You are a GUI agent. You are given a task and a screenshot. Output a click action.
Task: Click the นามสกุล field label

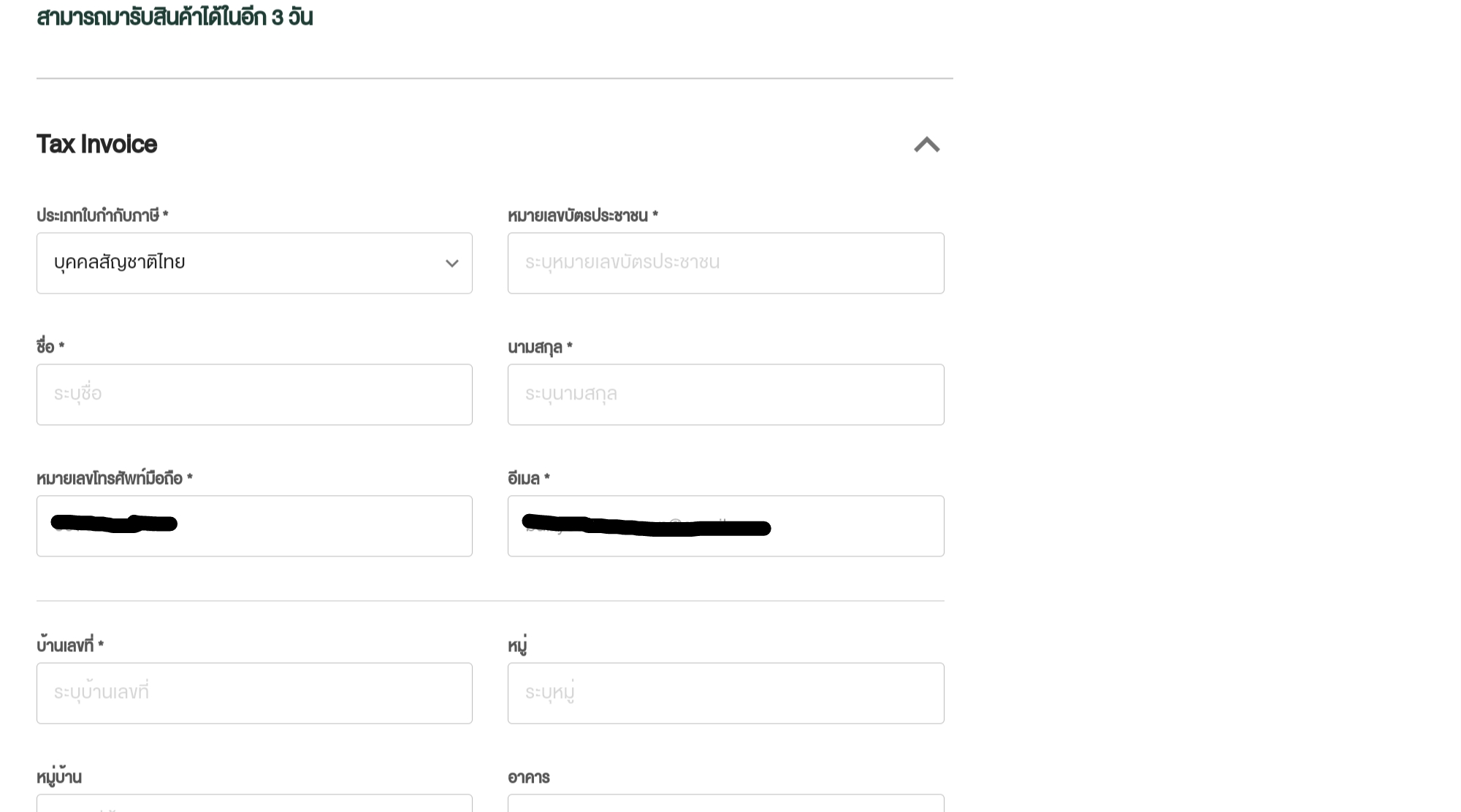pos(535,348)
